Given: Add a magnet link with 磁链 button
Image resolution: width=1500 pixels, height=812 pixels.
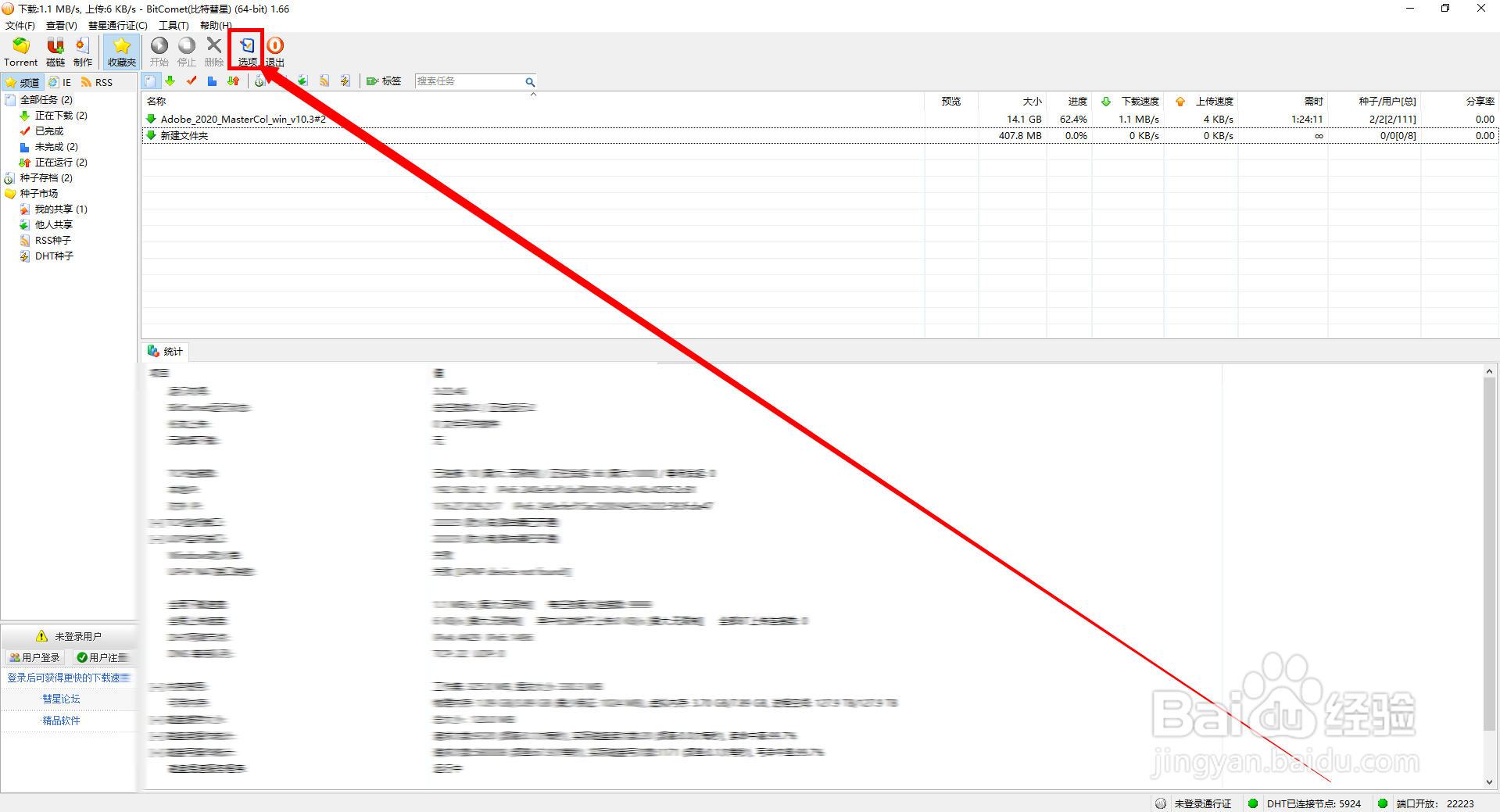Looking at the screenshot, I should pos(55,52).
